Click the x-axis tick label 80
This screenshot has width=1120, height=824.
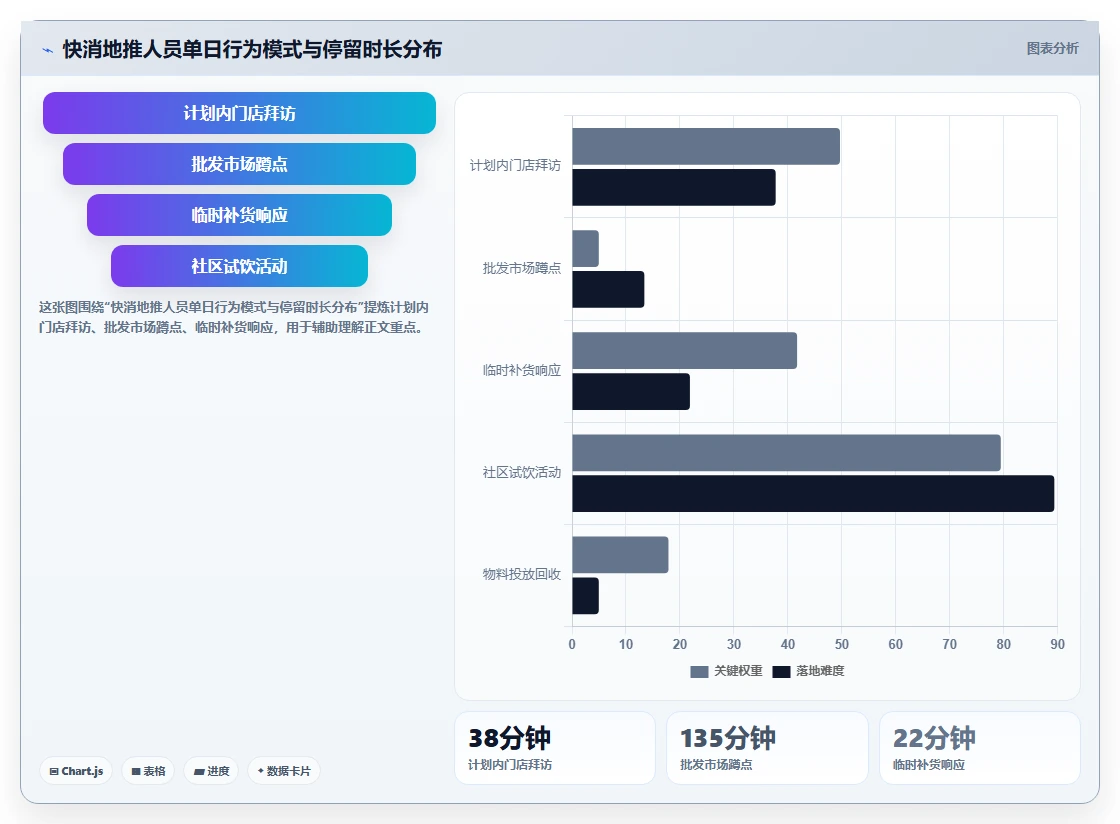(x=1004, y=644)
